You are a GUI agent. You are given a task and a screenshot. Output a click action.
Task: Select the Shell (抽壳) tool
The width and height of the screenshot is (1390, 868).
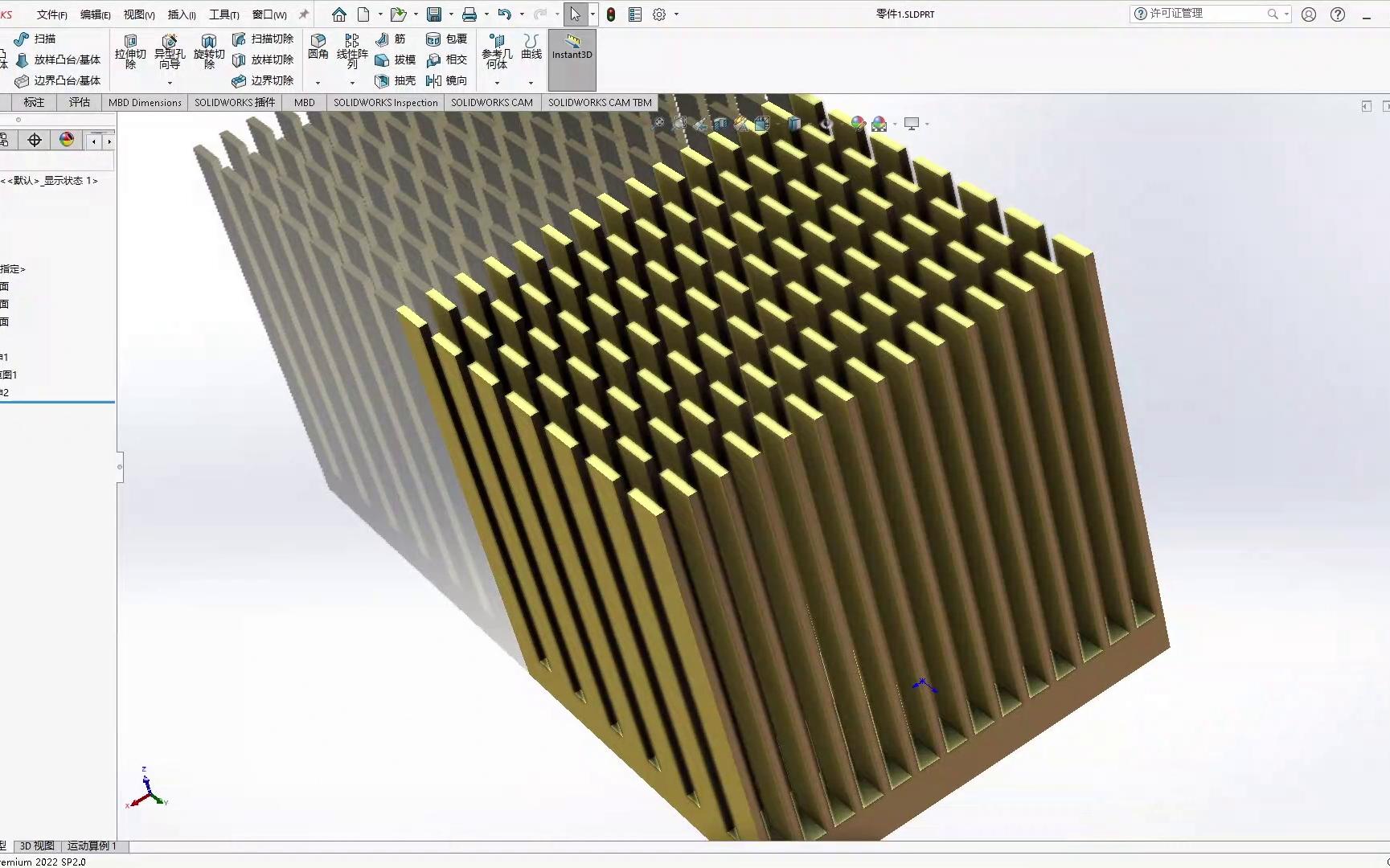click(398, 80)
